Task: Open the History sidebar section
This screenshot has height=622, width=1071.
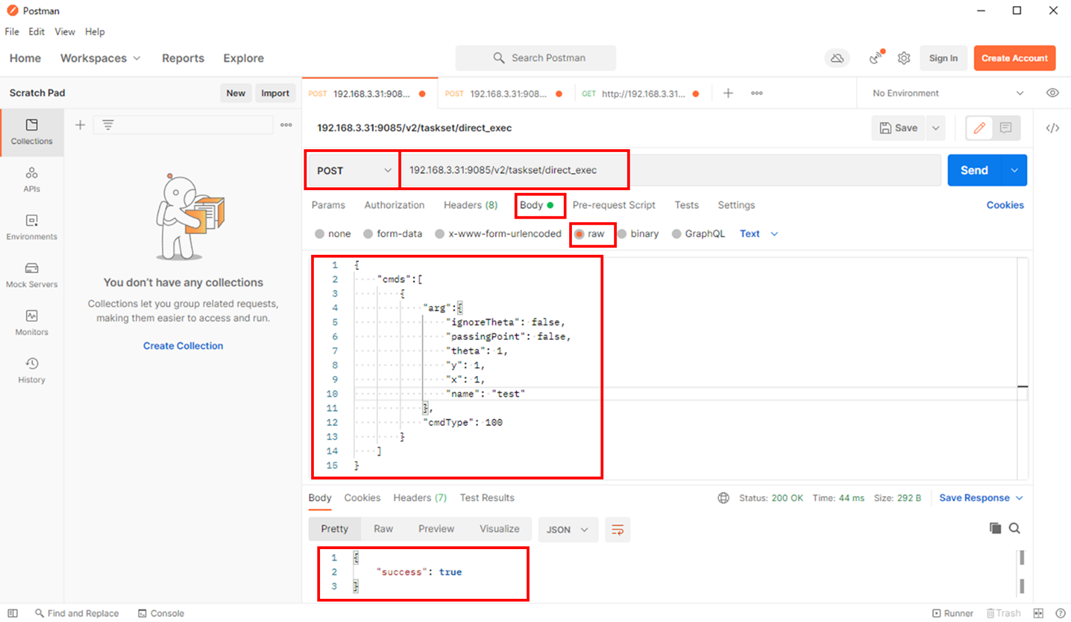Action: pyautogui.click(x=32, y=370)
